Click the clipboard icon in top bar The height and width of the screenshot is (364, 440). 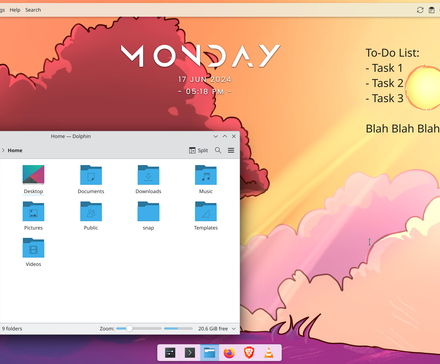point(431,10)
